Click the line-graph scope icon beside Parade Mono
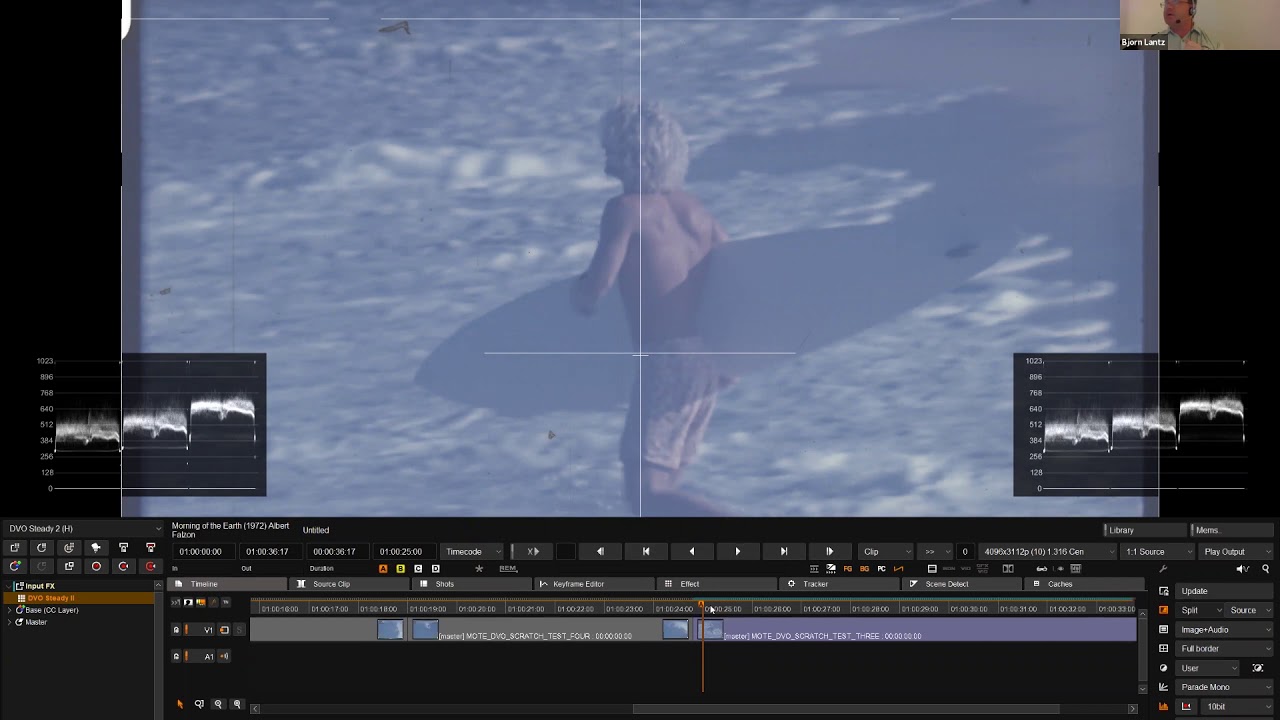Image resolution: width=1280 pixels, height=720 pixels. tap(1163, 687)
